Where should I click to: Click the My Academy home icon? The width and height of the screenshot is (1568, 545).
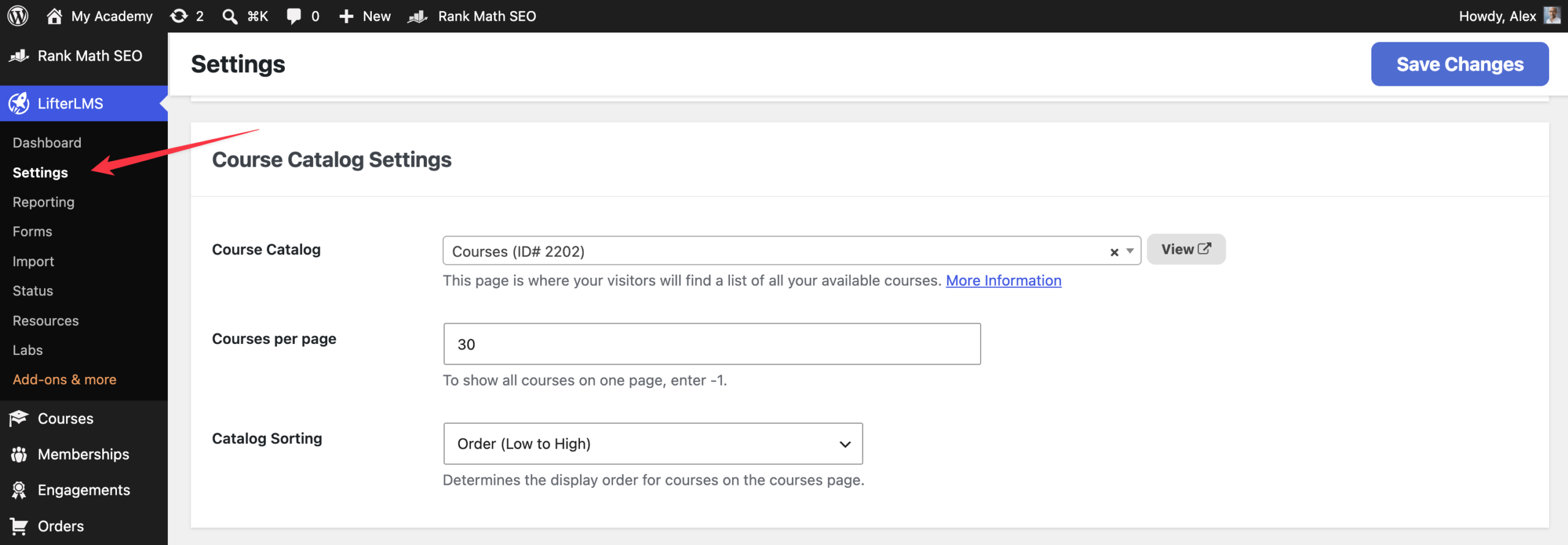pos(54,16)
